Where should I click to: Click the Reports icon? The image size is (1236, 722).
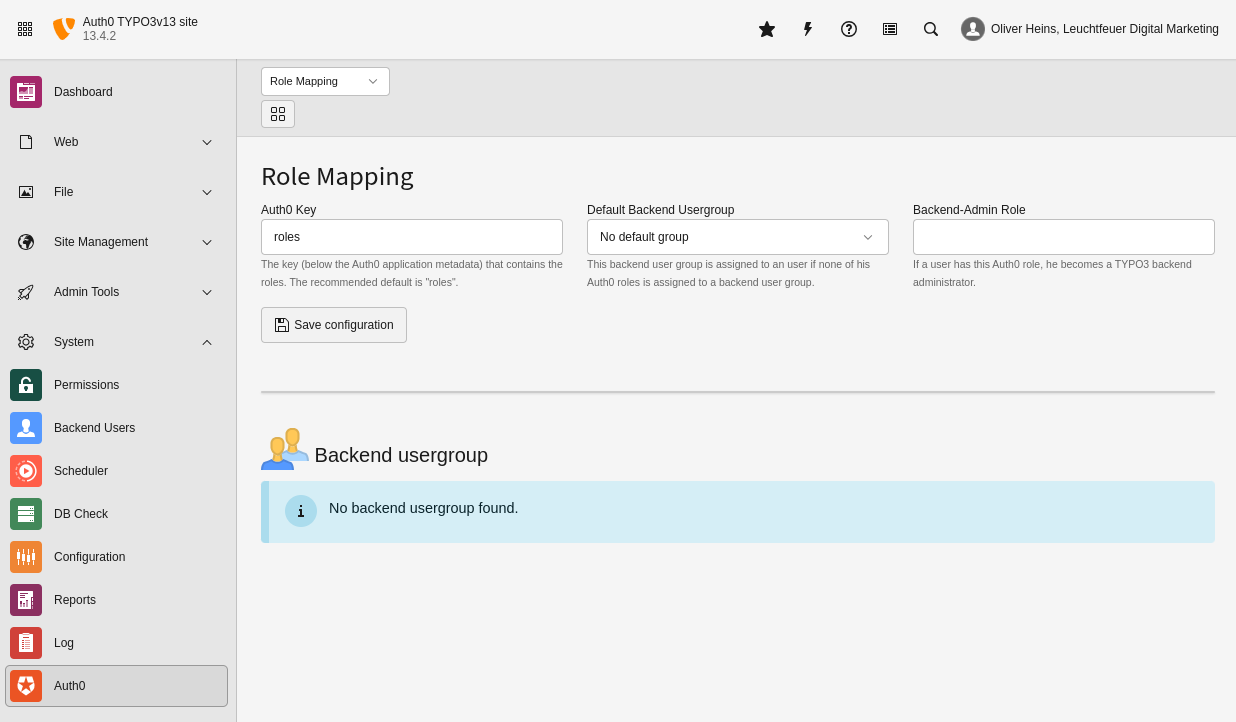pyautogui.click(x=26, y=600)
